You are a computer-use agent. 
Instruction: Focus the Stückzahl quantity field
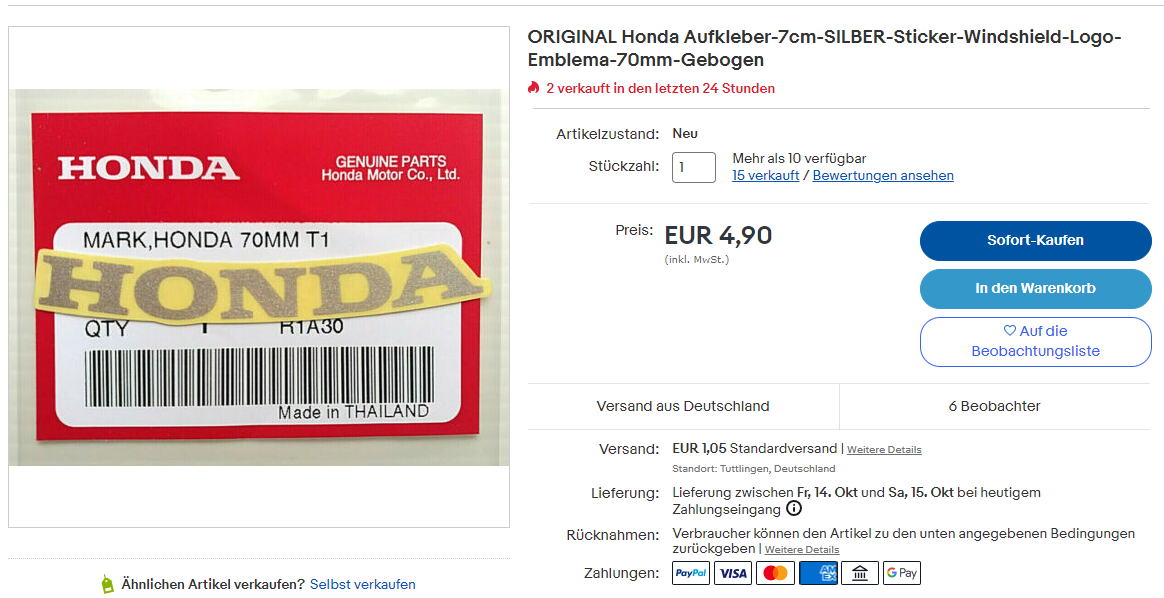(x=693, y=167)
